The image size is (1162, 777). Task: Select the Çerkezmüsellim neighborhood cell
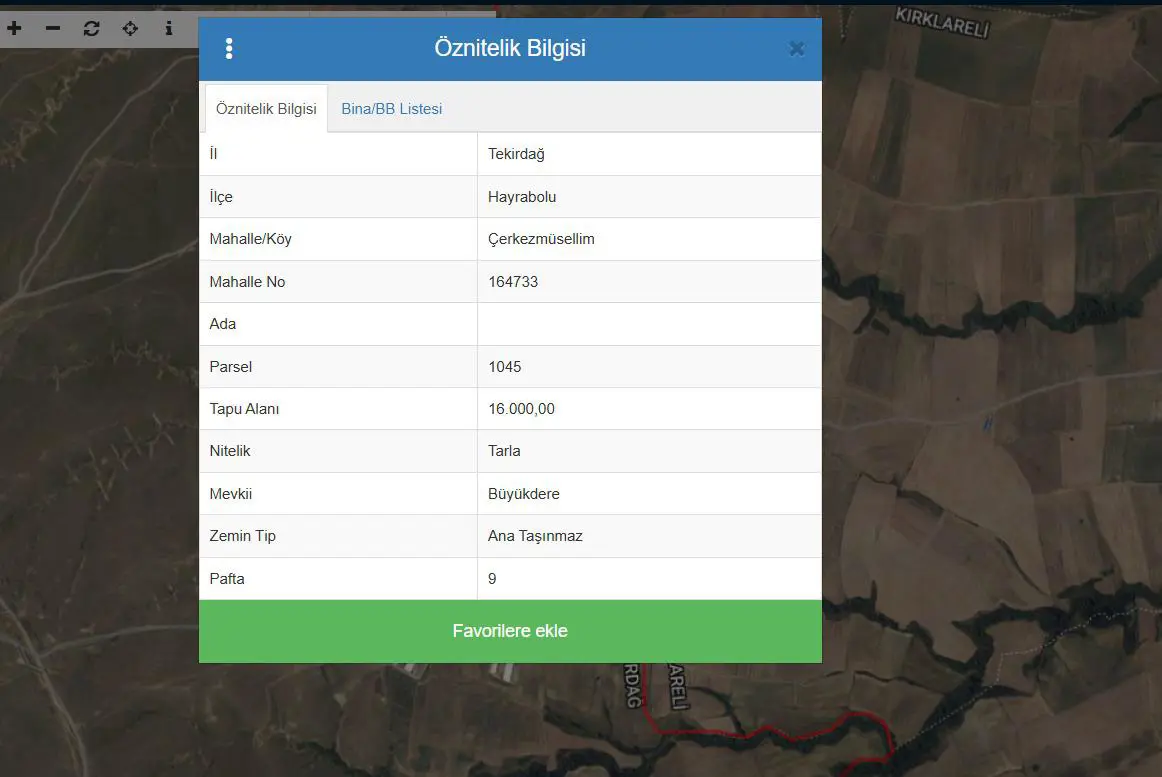(649, 239)
